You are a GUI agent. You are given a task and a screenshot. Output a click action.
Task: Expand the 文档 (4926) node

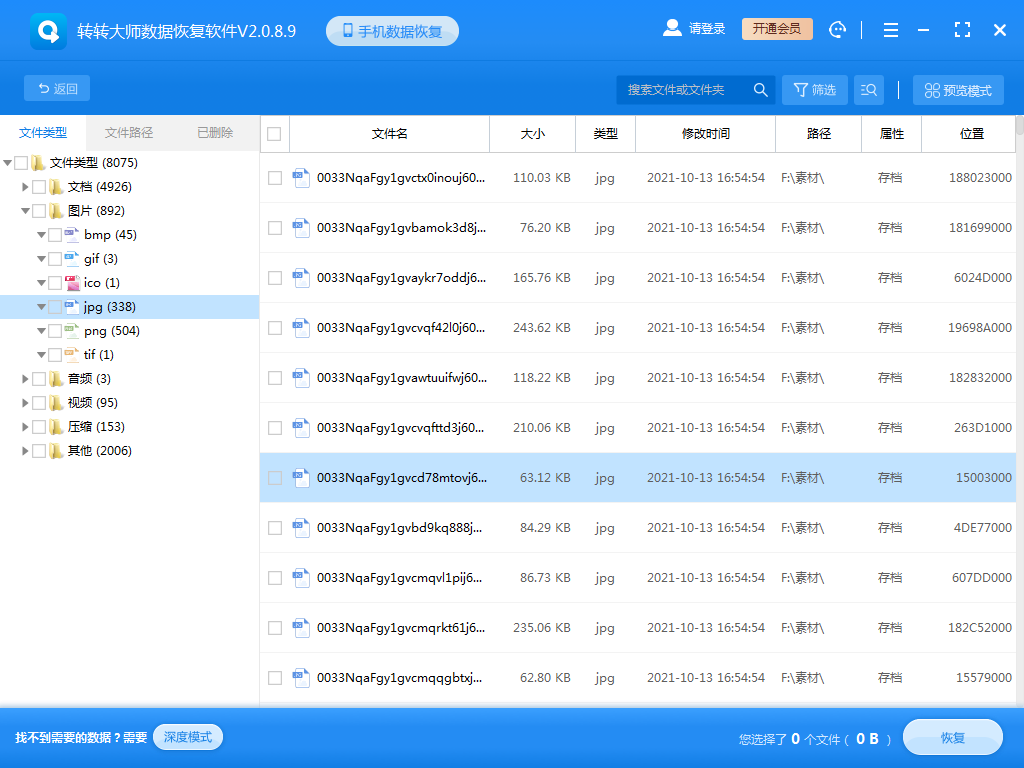pos(25,187)
